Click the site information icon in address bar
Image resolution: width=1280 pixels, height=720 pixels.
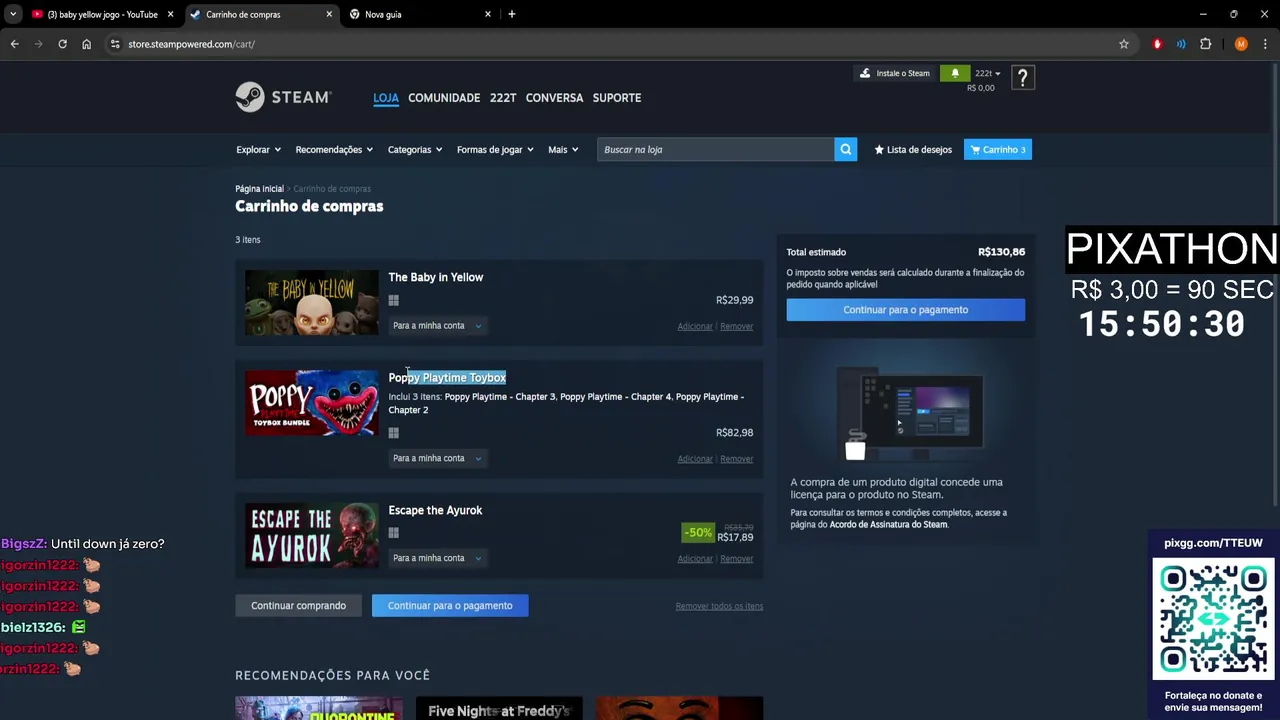[x=115, y=44]
